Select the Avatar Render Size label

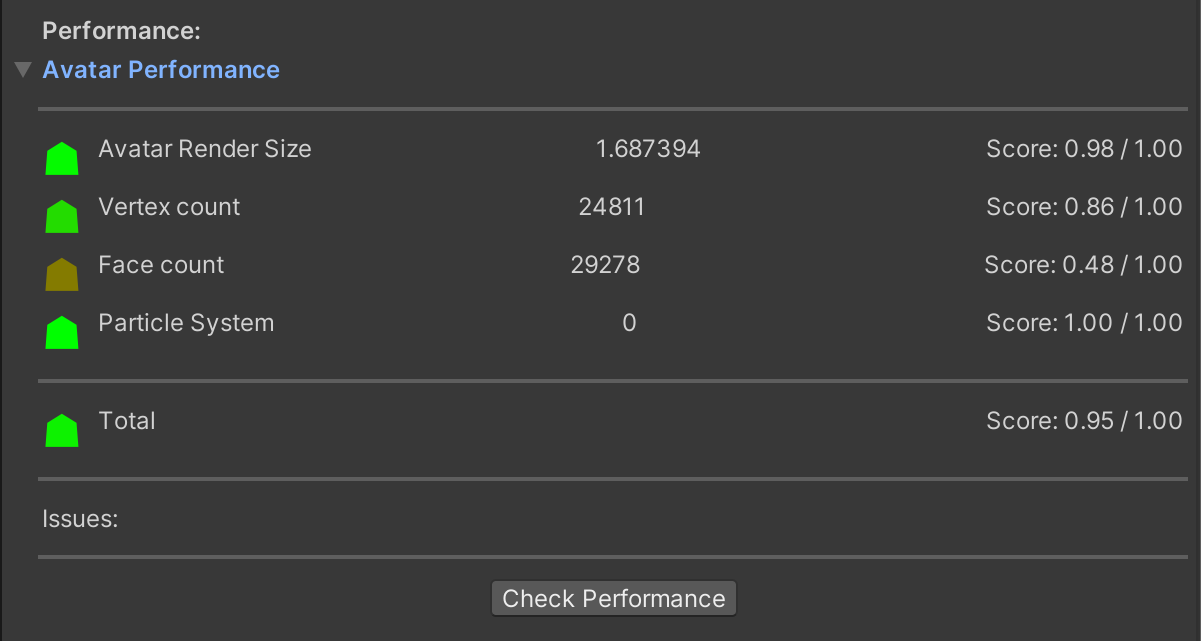click(x=205, y=149)
